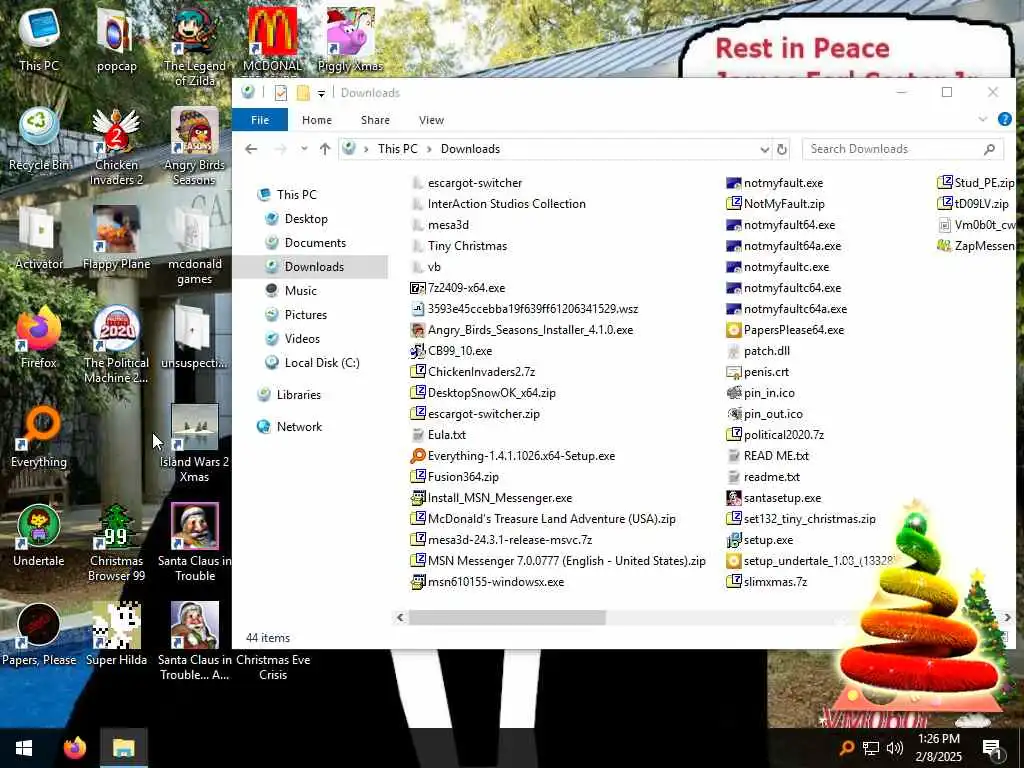The width and height of the screenshot is (1024, 768).
Task: Select the InterAction Studios Collection folder
Action: coord(506,204)
